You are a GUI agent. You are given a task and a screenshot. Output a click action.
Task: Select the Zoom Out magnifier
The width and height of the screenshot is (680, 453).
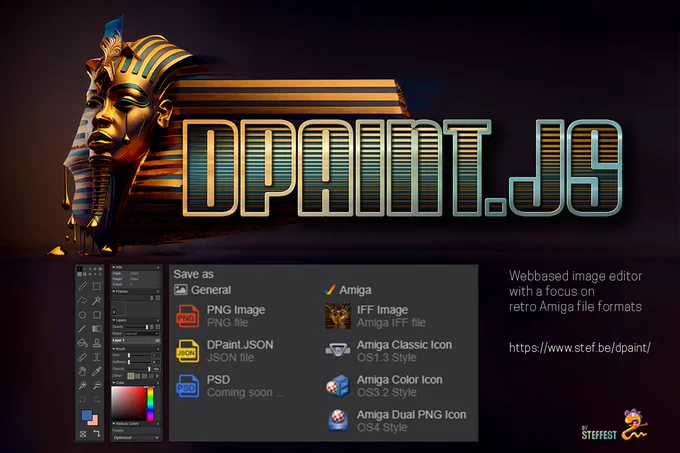pyautogui.click(x=97, y=386)
